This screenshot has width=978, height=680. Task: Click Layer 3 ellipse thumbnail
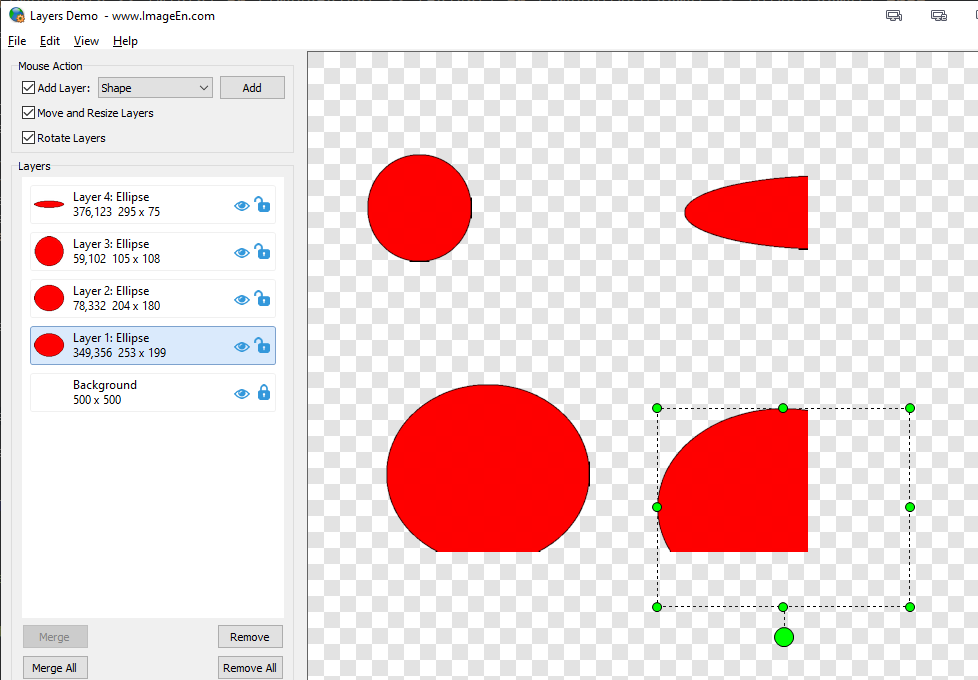[49, 251]
